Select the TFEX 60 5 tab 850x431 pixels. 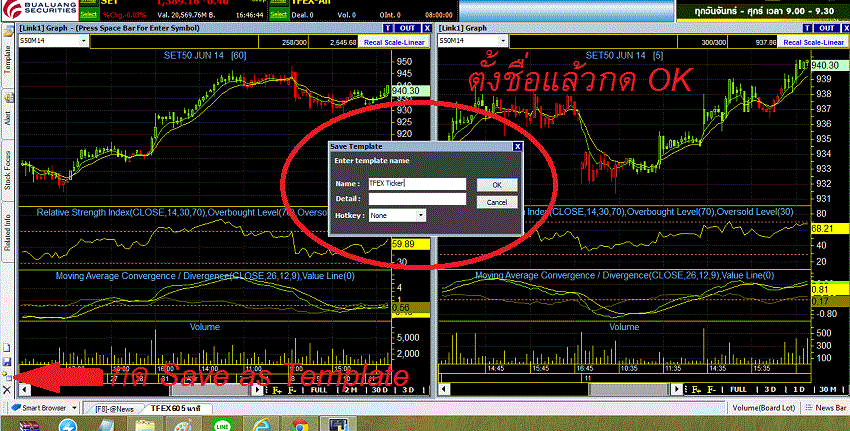[175, 408]
